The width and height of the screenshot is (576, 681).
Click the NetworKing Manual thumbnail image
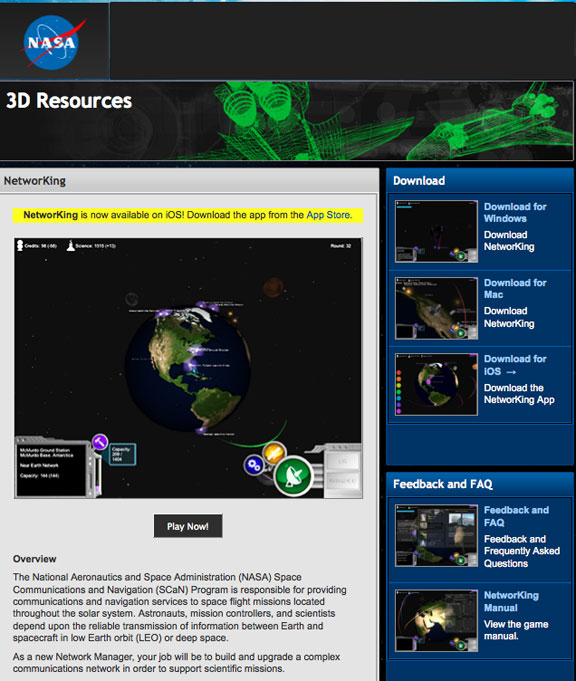pos(436,621)
